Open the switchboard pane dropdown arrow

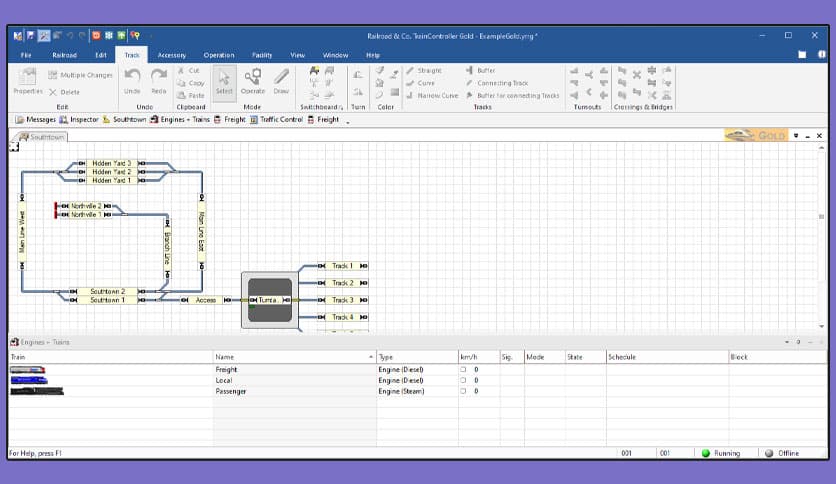coord(796,136)
